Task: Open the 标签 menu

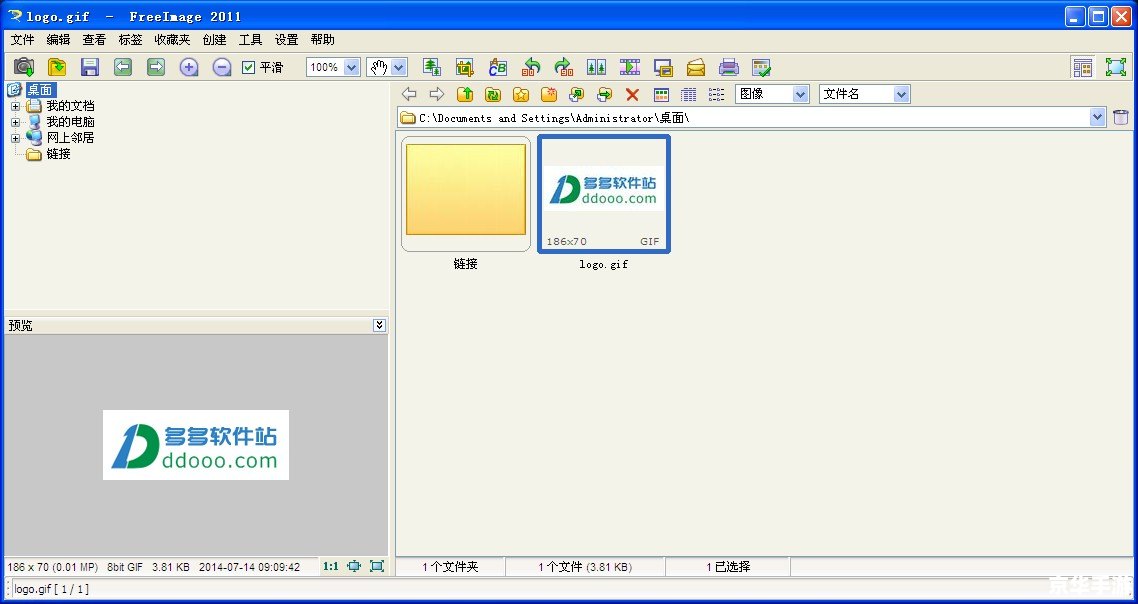Action: pyautogui.click(x=131, y=39)
